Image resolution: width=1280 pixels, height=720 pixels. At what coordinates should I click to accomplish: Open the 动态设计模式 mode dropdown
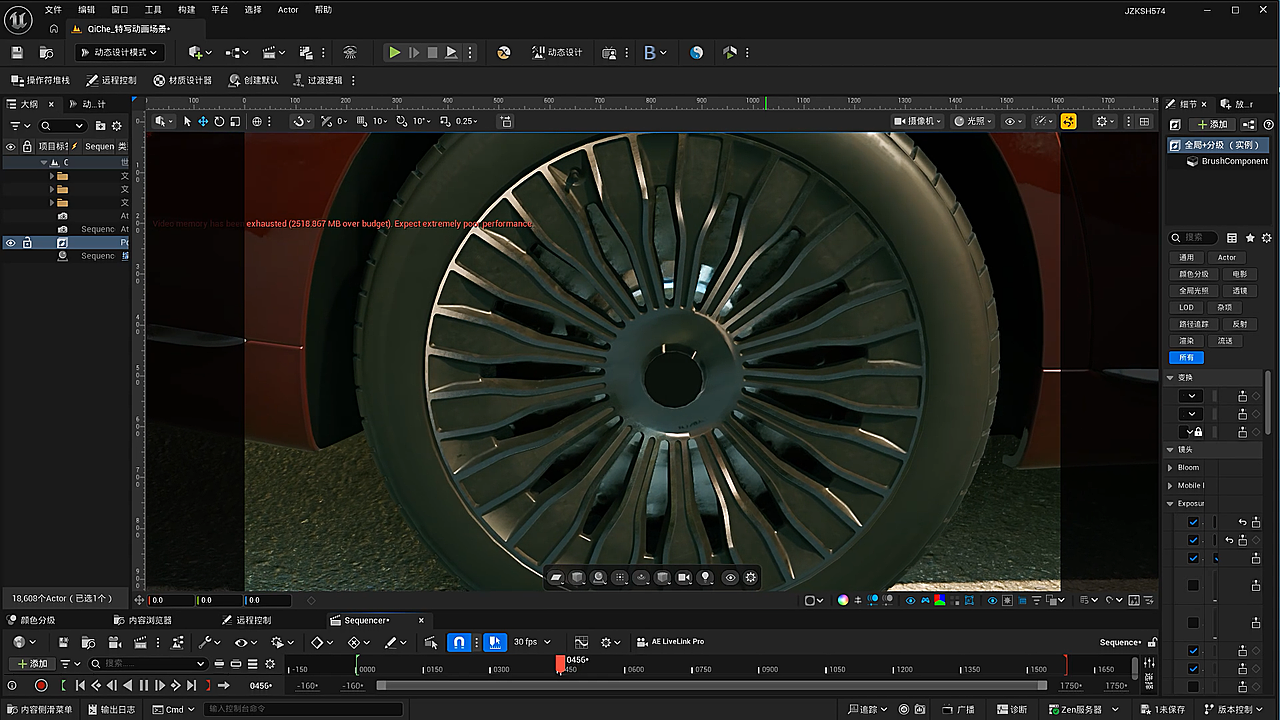[121, 52]
